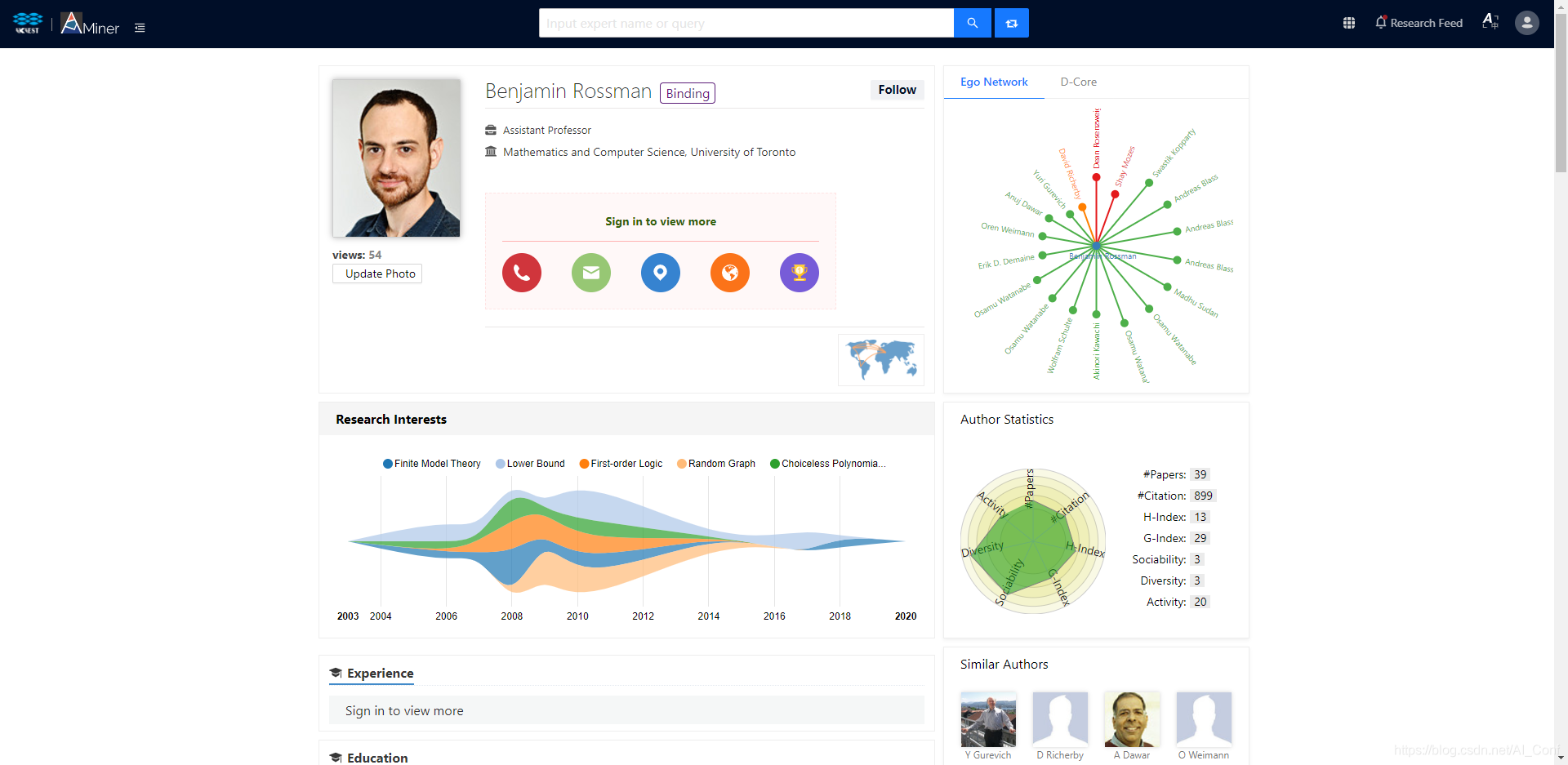Open O Weimann similar author photo
Viewport: 1568px width, 765px height.
point(1204,719)
